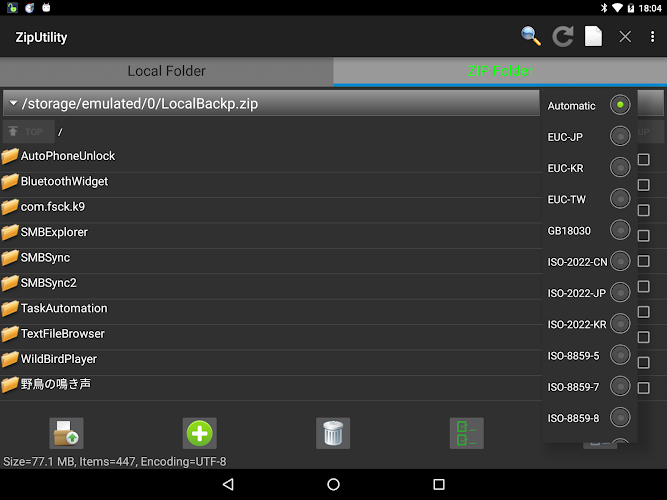This screenshot has height=500, width=667.
Task: Check the TextFileBrowser row checkbox
Action: [x=644, y=337]
